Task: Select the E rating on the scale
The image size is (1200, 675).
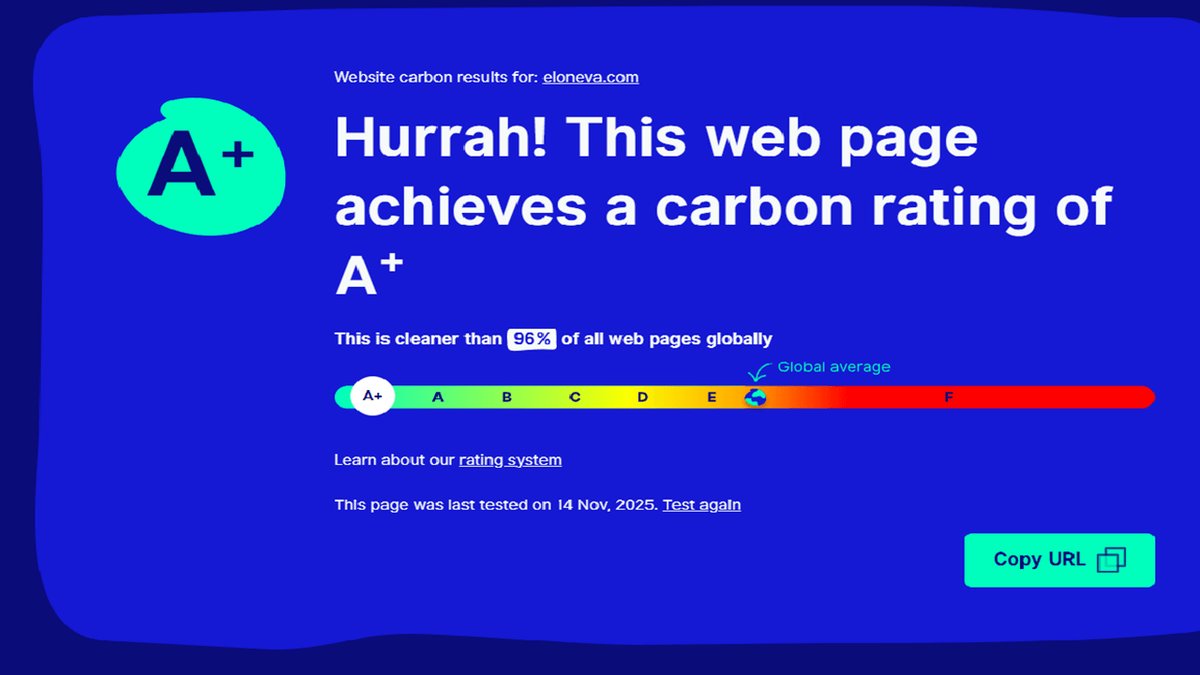Action: [x=711, y=396]
